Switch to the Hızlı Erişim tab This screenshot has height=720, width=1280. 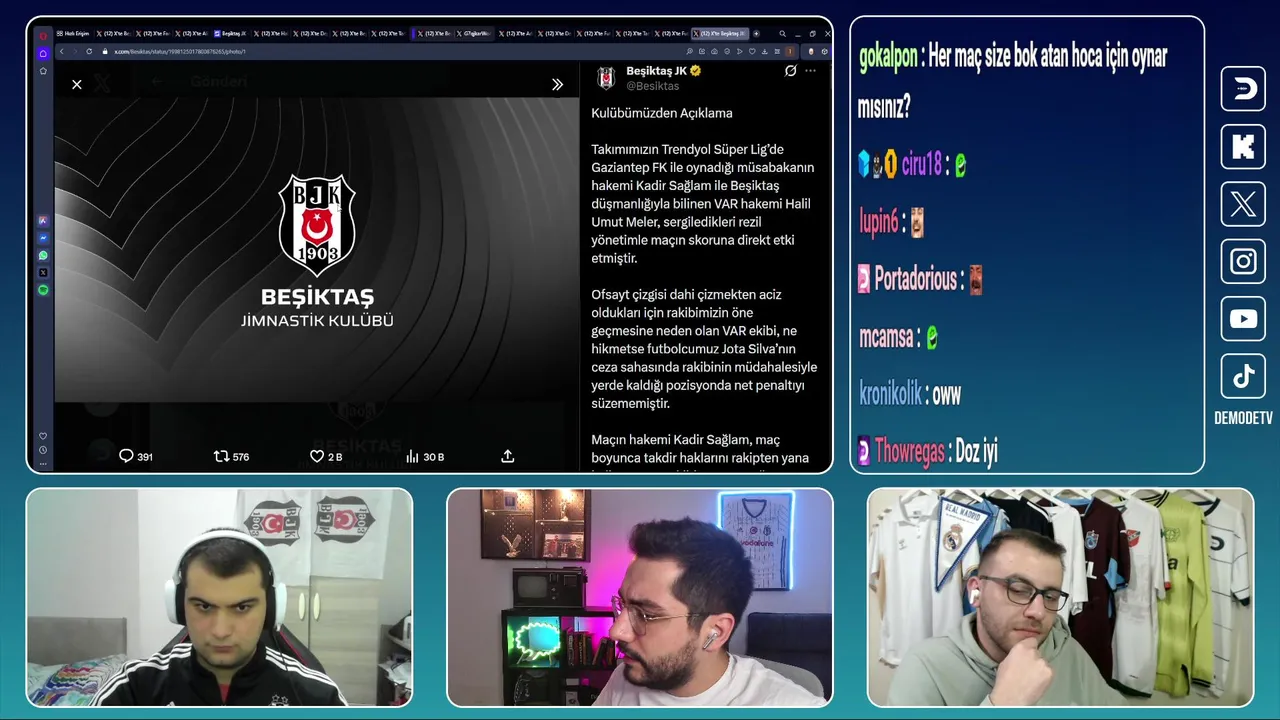[74, 33]
